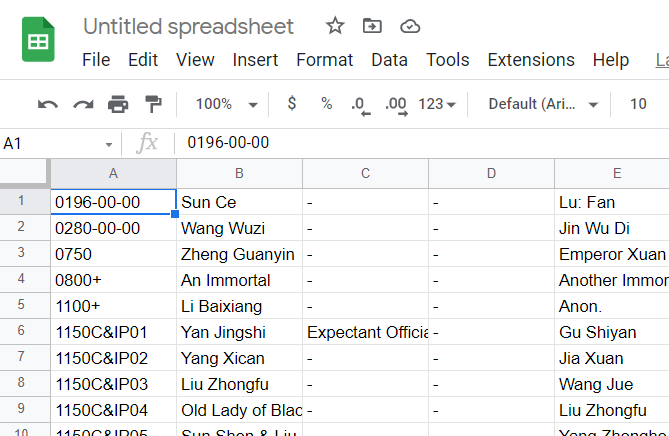
Task: Click the Google Sheets home icon
Action: 39,42
